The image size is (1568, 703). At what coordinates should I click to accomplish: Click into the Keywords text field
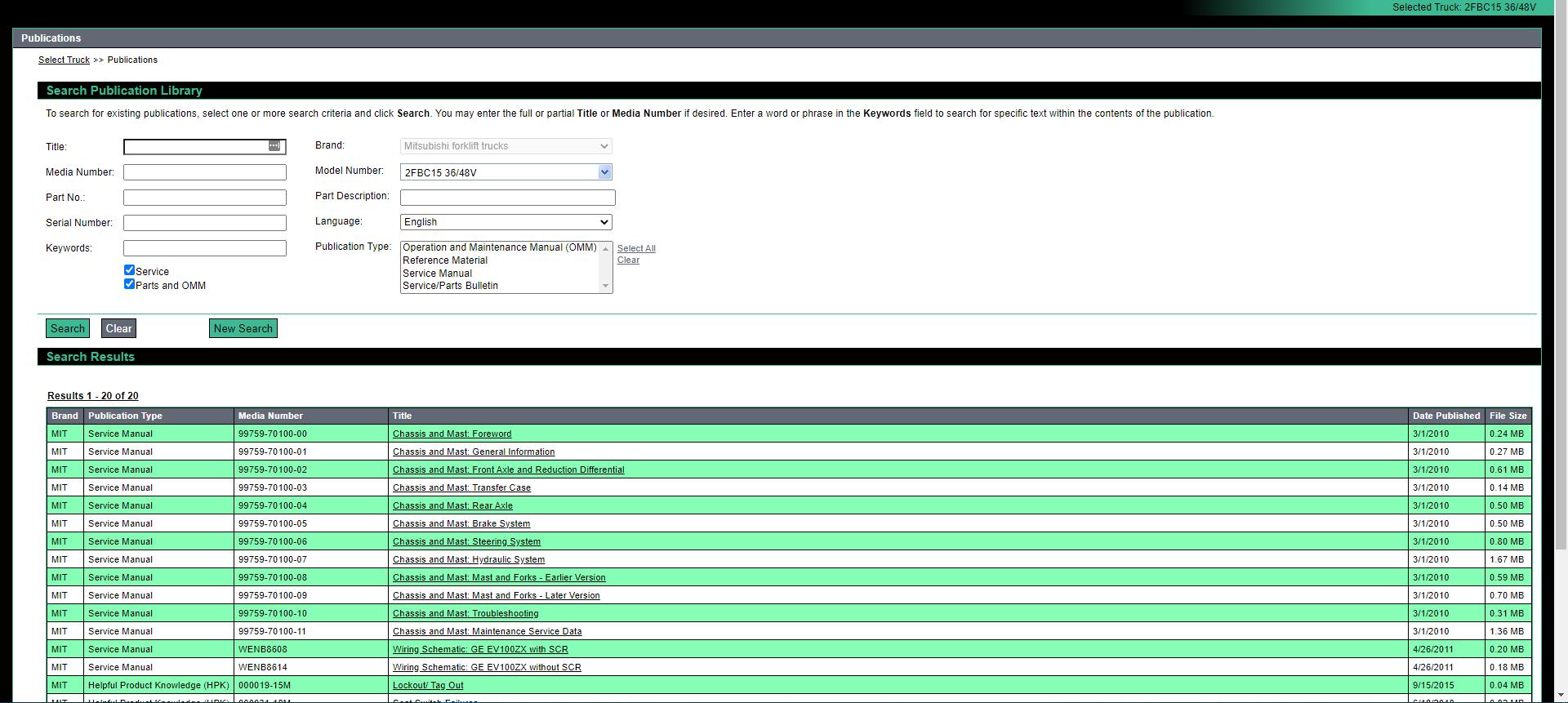(204, 248)
